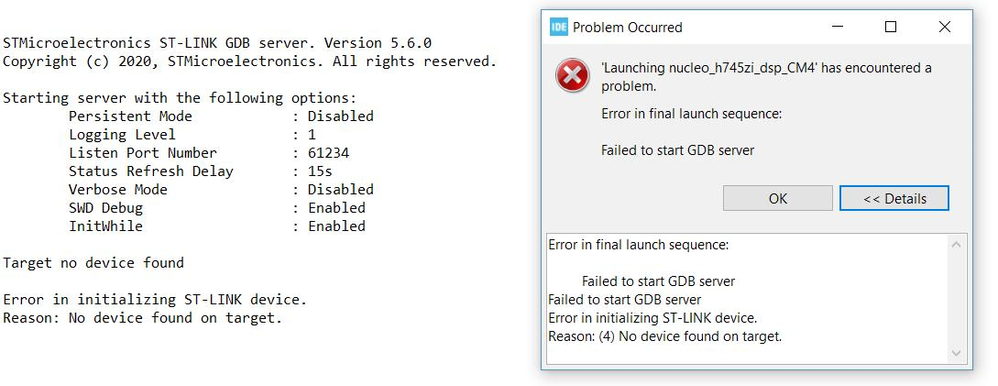Click 'Error in initializing ST-LINK device.' in details box
The image size is (998, 386).
[652, 318]
